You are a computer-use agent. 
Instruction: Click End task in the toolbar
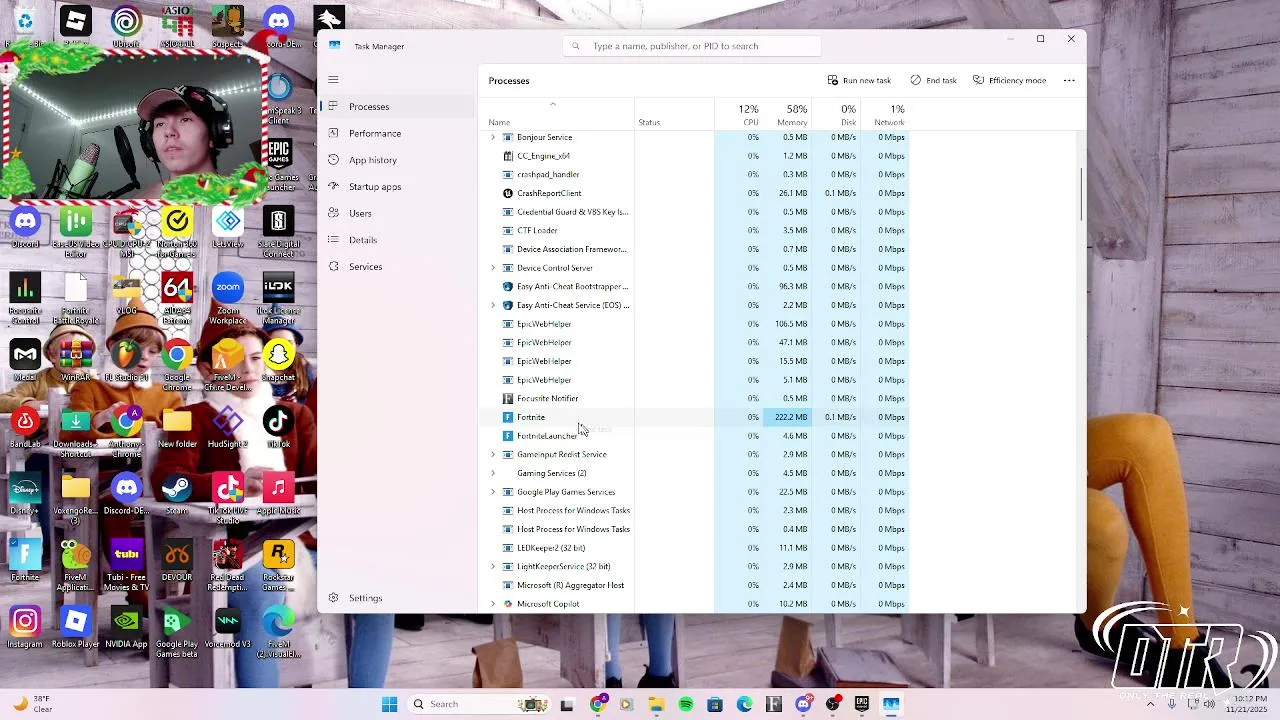[x=934, y=80]
